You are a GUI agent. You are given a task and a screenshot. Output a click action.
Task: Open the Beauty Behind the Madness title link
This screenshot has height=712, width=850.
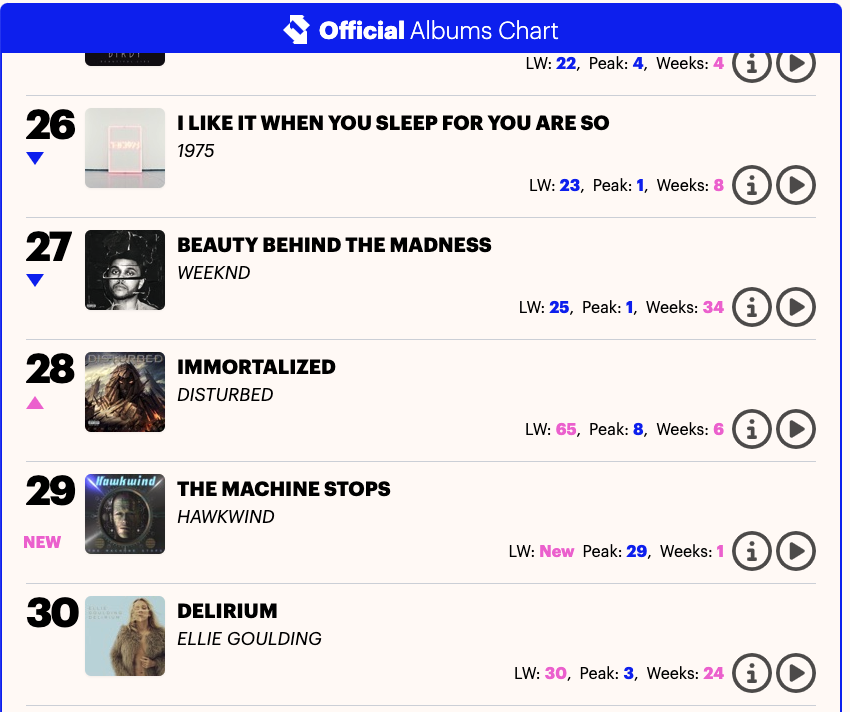[334, 245]
